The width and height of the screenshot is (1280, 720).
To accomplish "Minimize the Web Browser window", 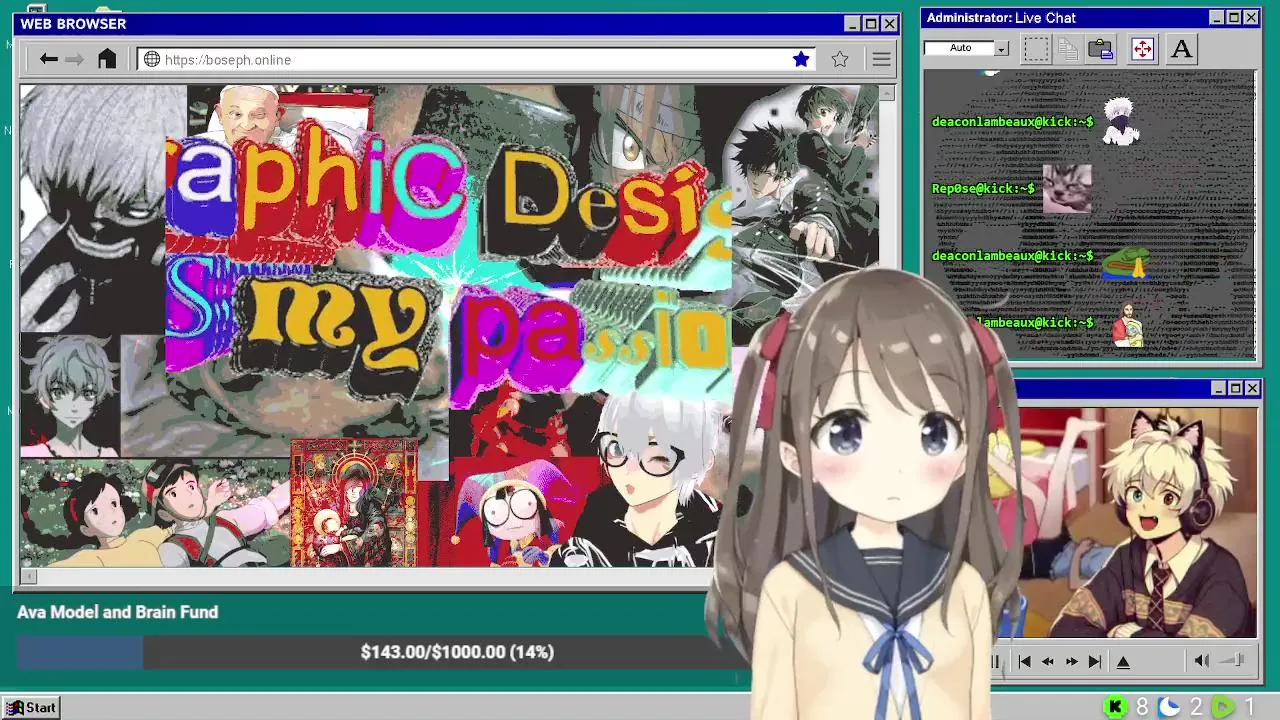I will click(x=852, y=24).
